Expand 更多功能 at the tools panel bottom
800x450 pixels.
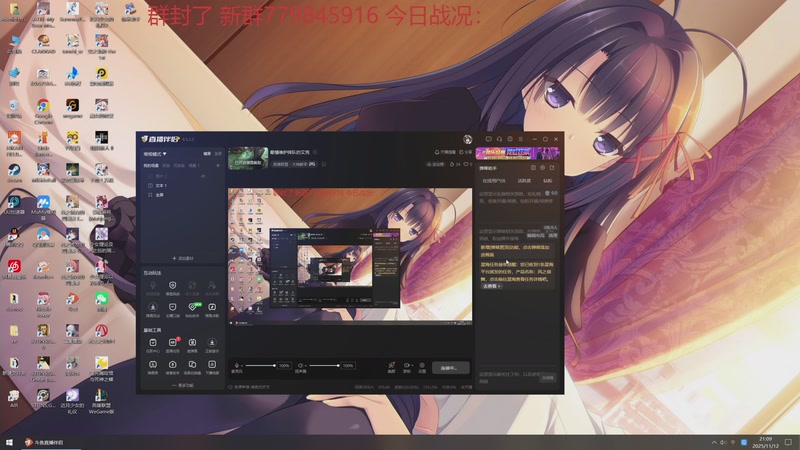(183, 385)
